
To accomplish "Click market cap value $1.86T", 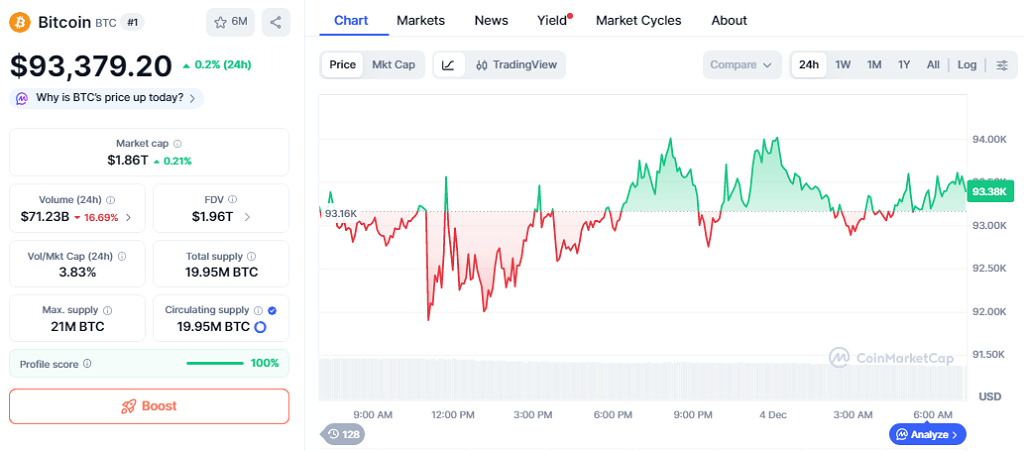I will [x=127, y=161].
